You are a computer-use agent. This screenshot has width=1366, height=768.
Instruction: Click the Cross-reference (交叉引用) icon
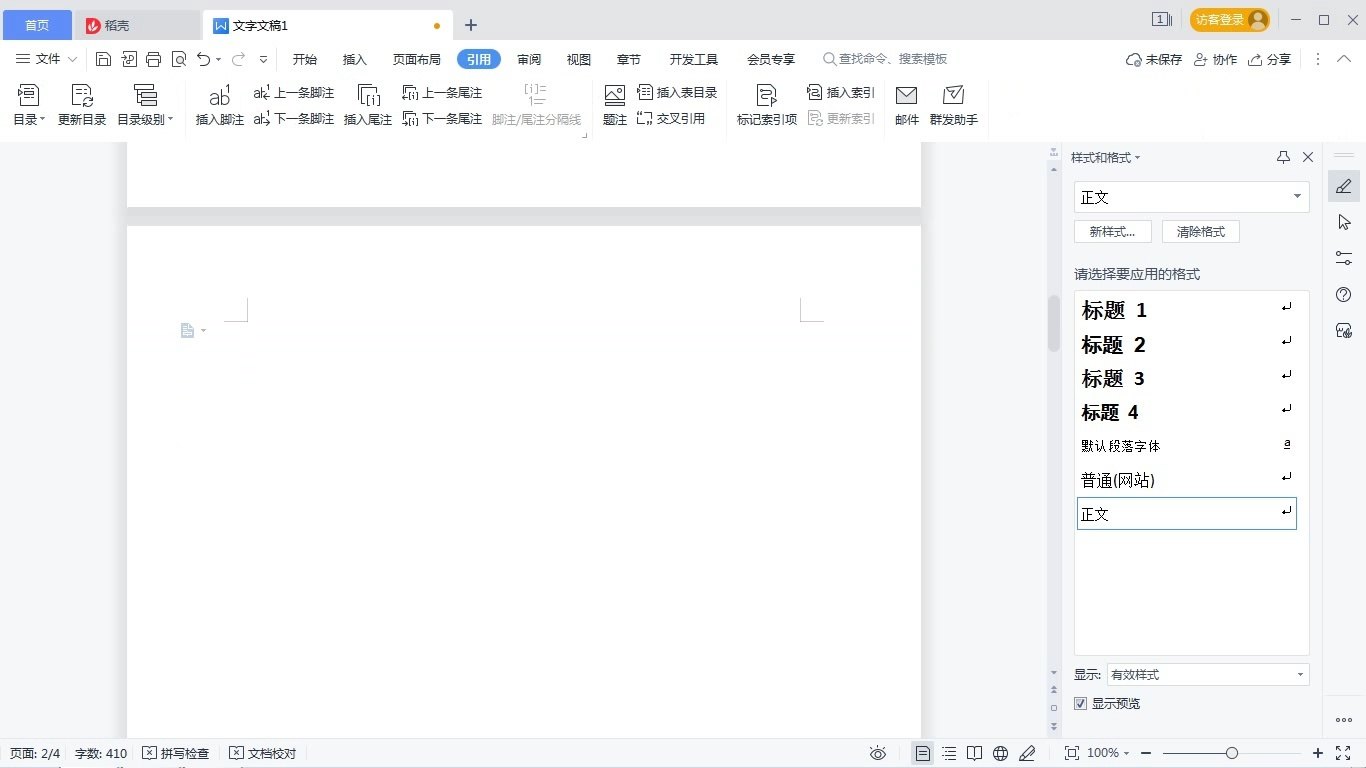pos(645,119)
